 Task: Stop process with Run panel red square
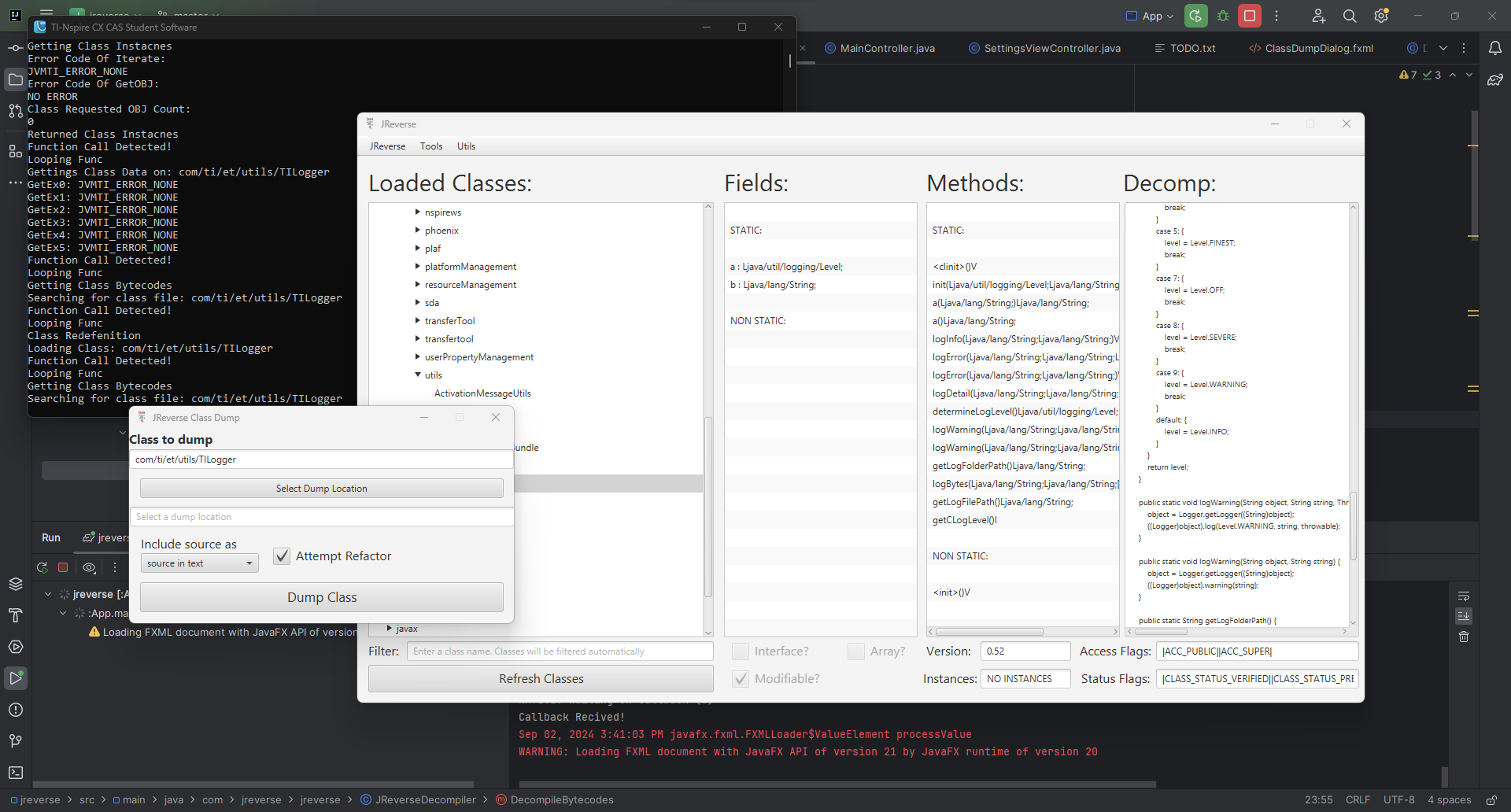63,567
